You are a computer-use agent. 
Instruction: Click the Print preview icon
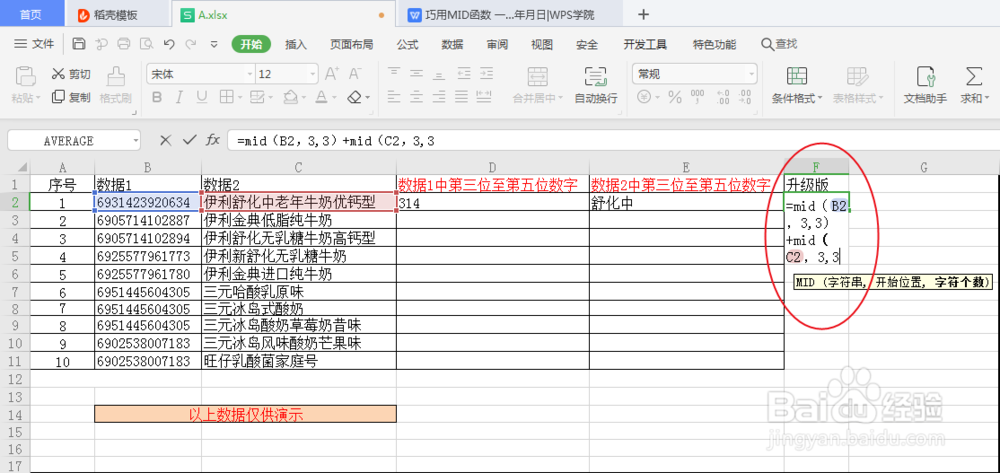pos(147,44)
